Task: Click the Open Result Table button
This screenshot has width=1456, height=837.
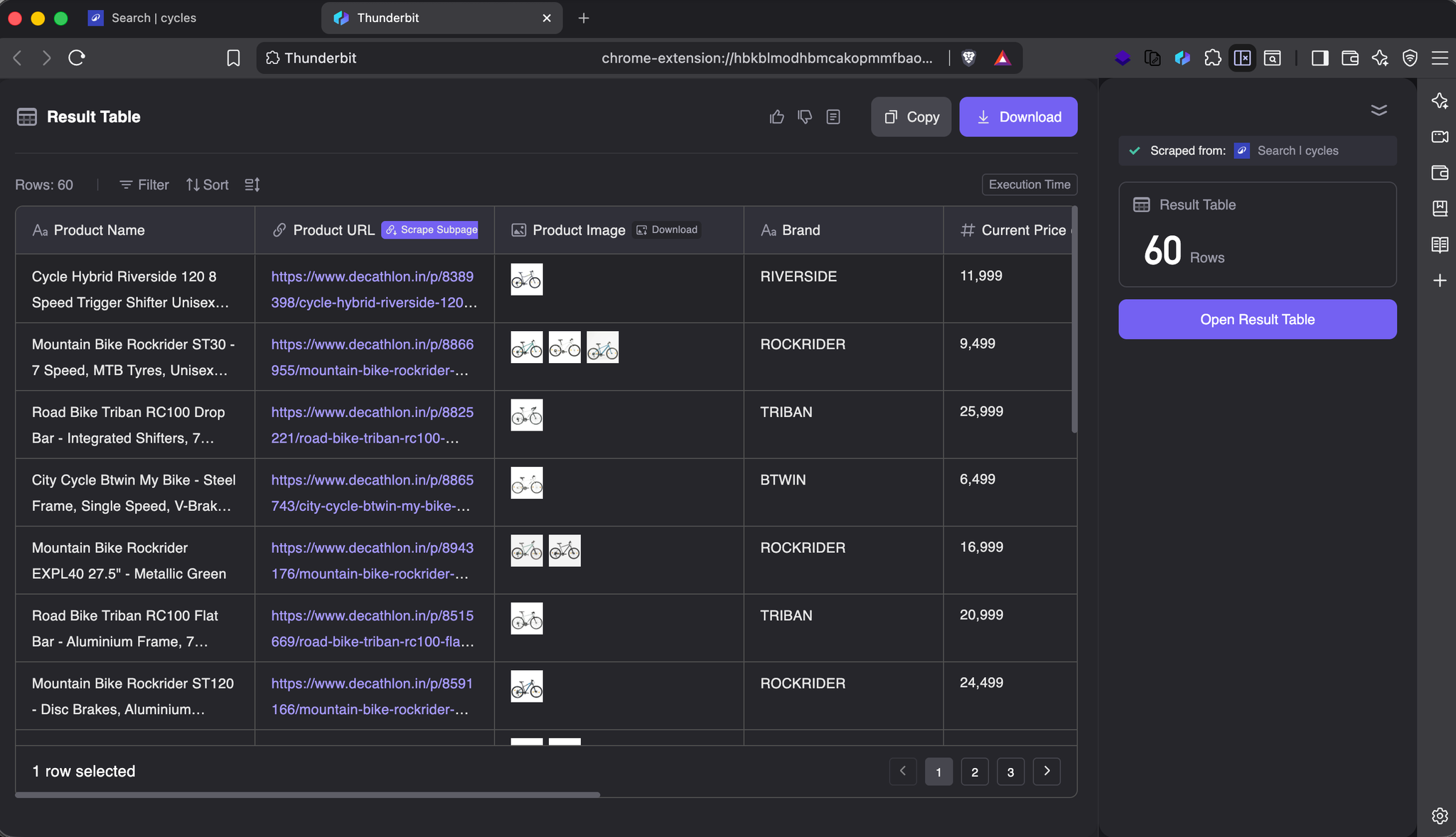Action: pyautogui.click(x=1257, y=319)
